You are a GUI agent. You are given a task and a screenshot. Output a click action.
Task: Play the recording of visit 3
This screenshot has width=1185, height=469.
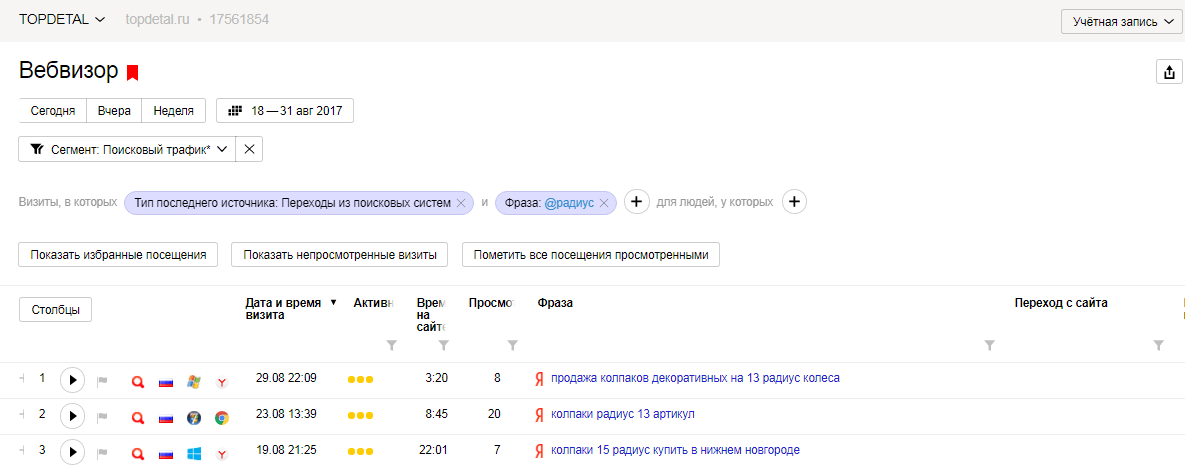click(x=72, y=452)
